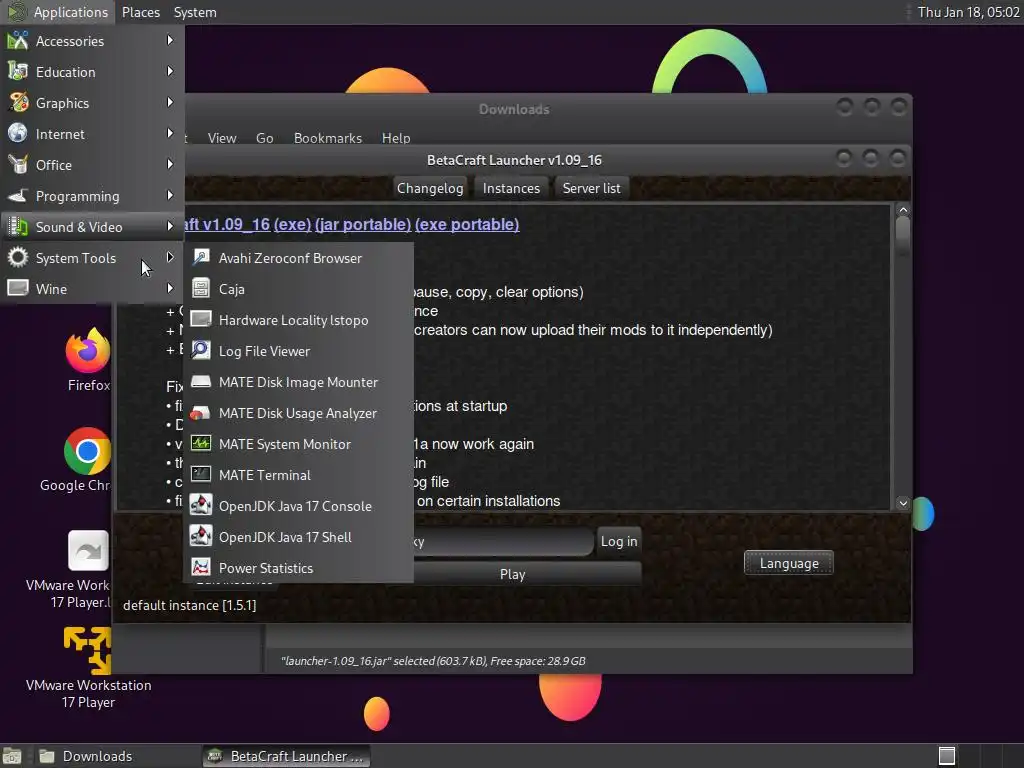
Task: Switch to the Server list tab
Action: pos(591,188)
